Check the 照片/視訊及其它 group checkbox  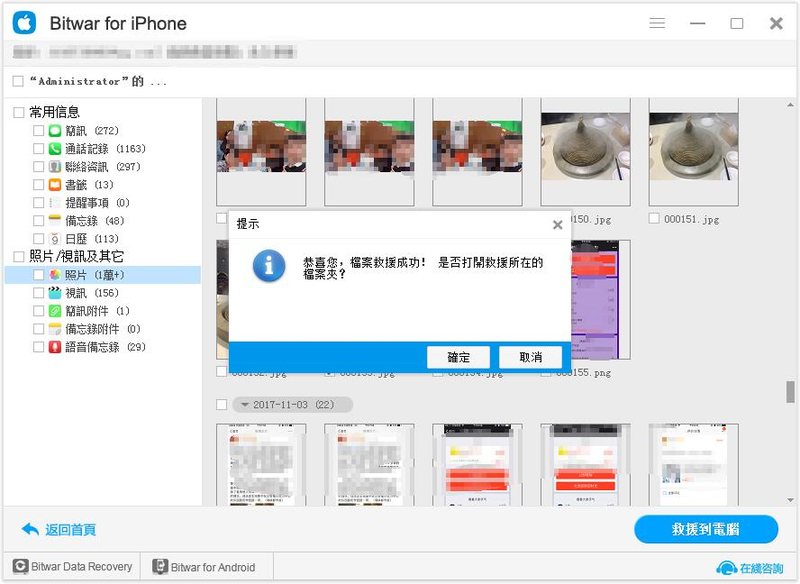pos(18,256)
